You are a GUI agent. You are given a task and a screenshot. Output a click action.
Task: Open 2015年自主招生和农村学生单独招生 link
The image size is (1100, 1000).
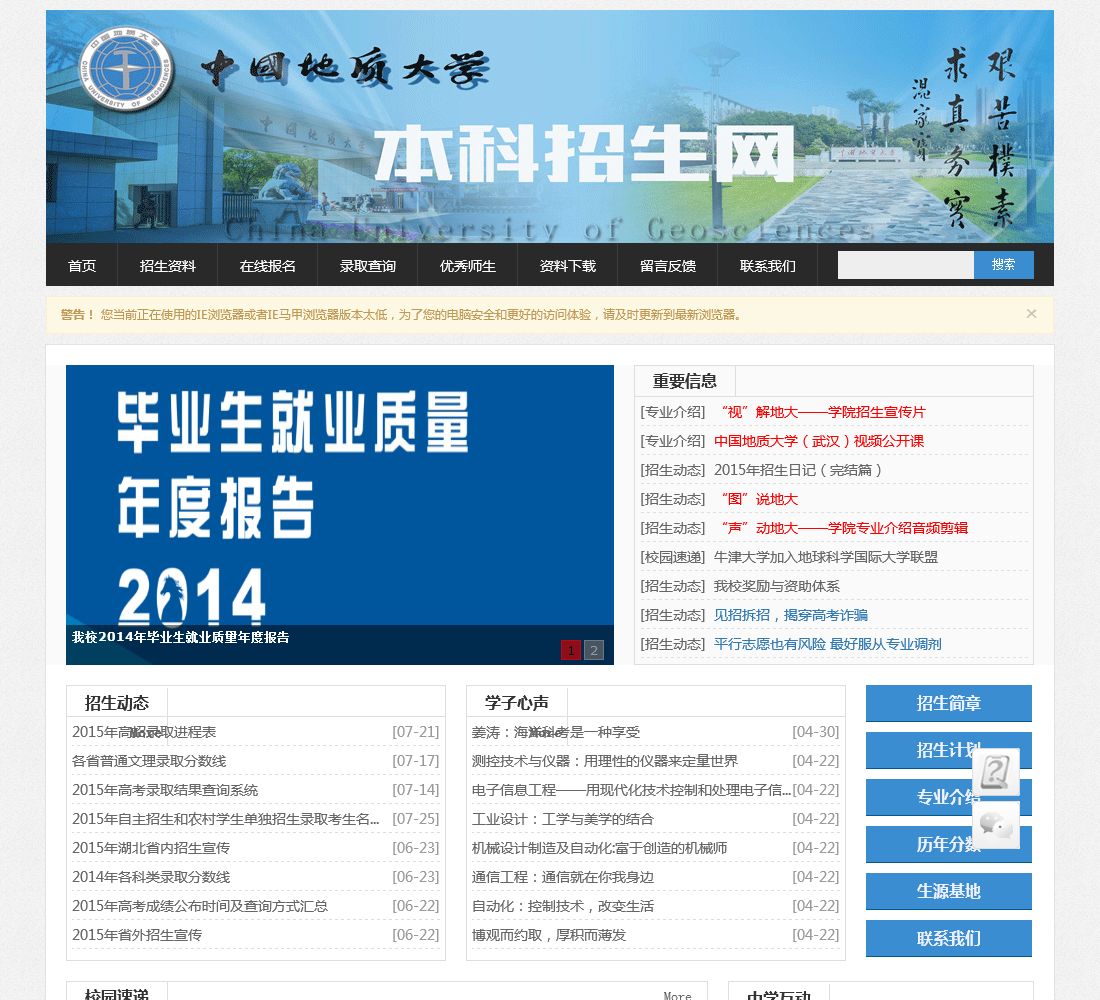pyautogui.click(x=225, y=819)
